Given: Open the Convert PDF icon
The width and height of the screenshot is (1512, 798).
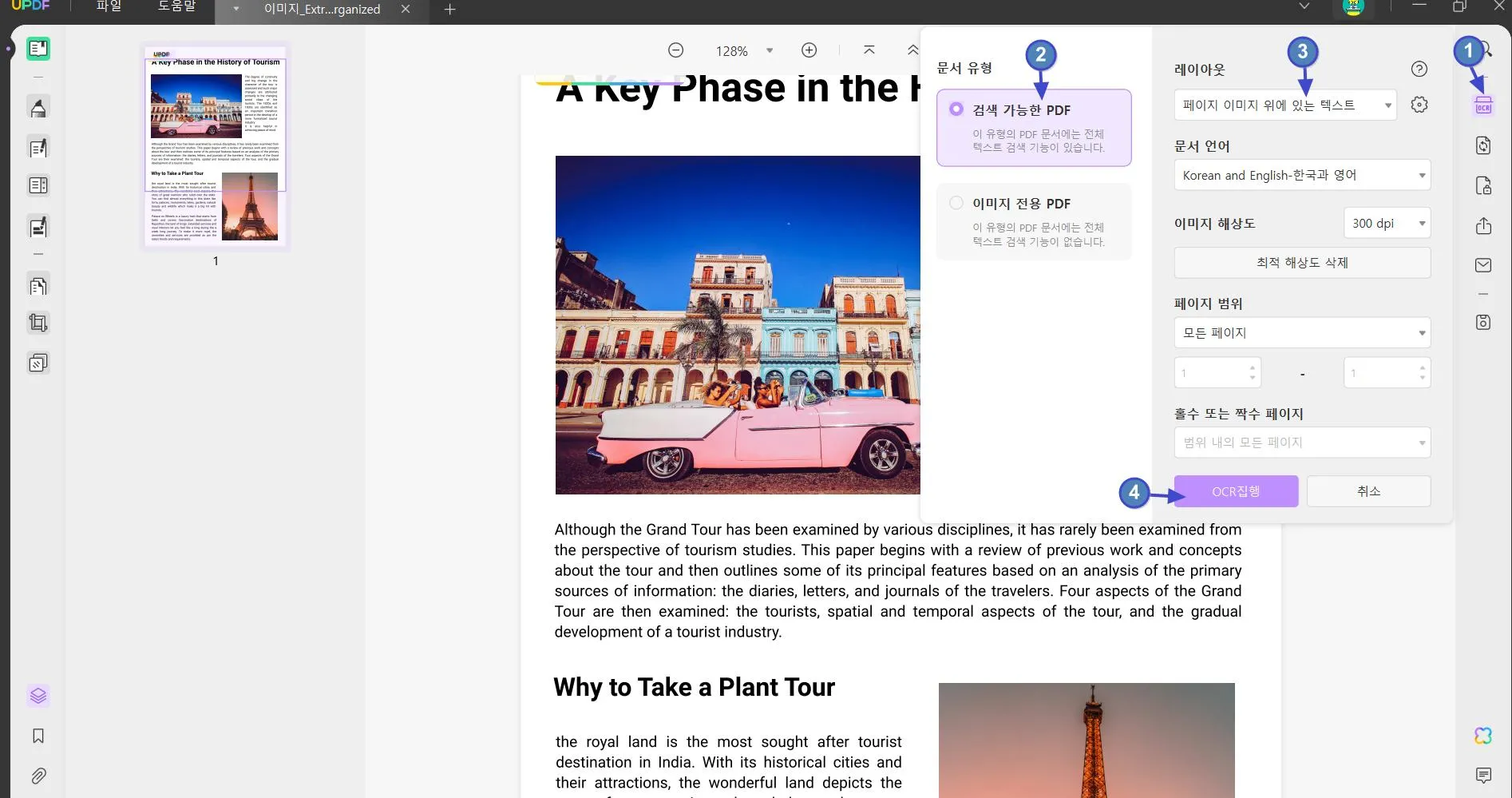Looking at the screenshot, I should point(1483,145).
